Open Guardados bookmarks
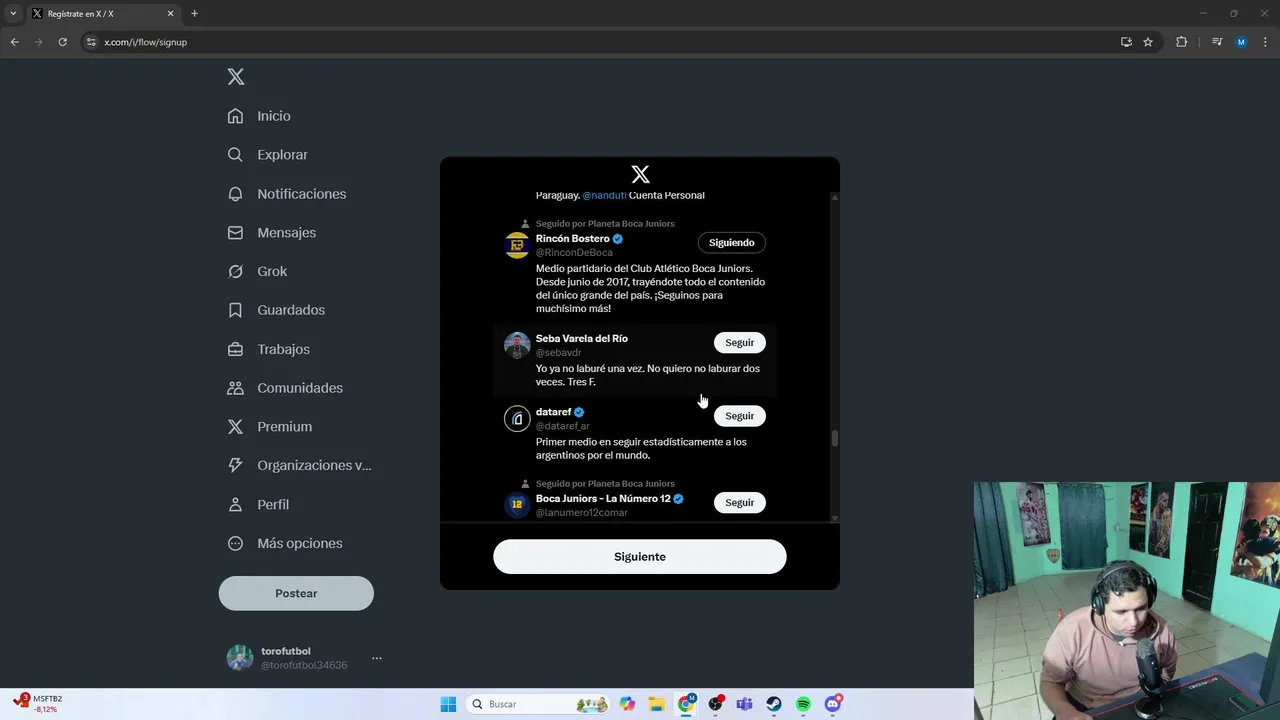Viewport: 1280px width, 720px height. click(x=275, y=310)
